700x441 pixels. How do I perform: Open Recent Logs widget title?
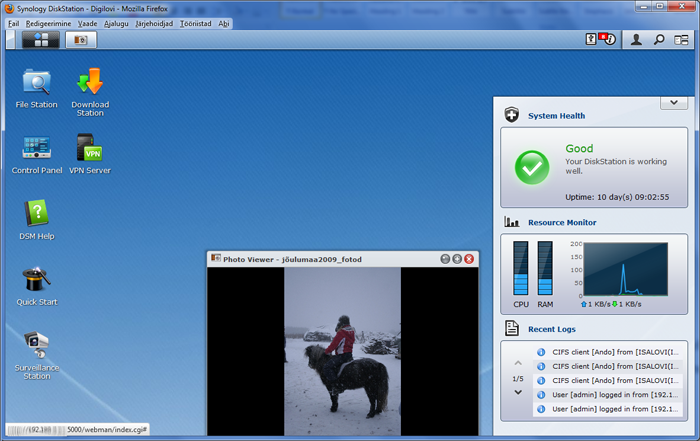552,329
